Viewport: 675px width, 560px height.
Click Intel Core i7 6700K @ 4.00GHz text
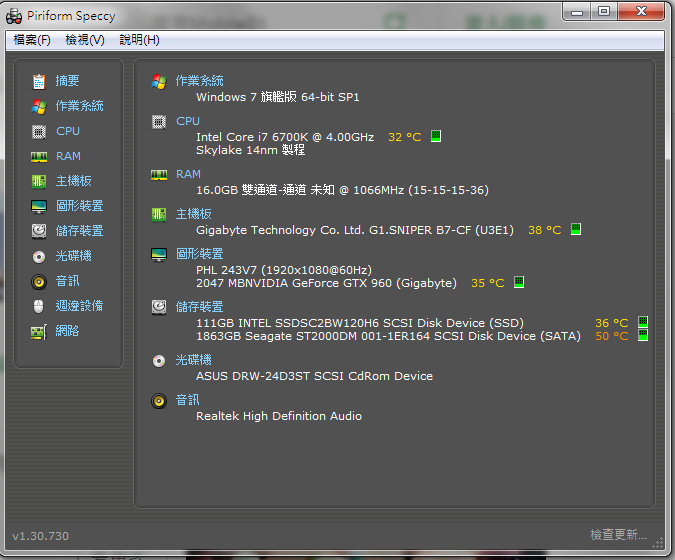point(285,137)
